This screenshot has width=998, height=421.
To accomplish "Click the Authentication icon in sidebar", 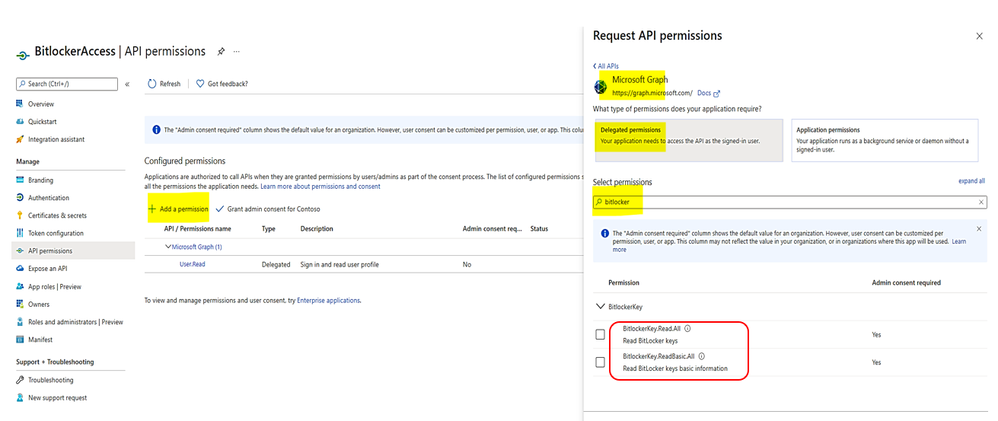I will pyautogui.click(x=20, y=197).
